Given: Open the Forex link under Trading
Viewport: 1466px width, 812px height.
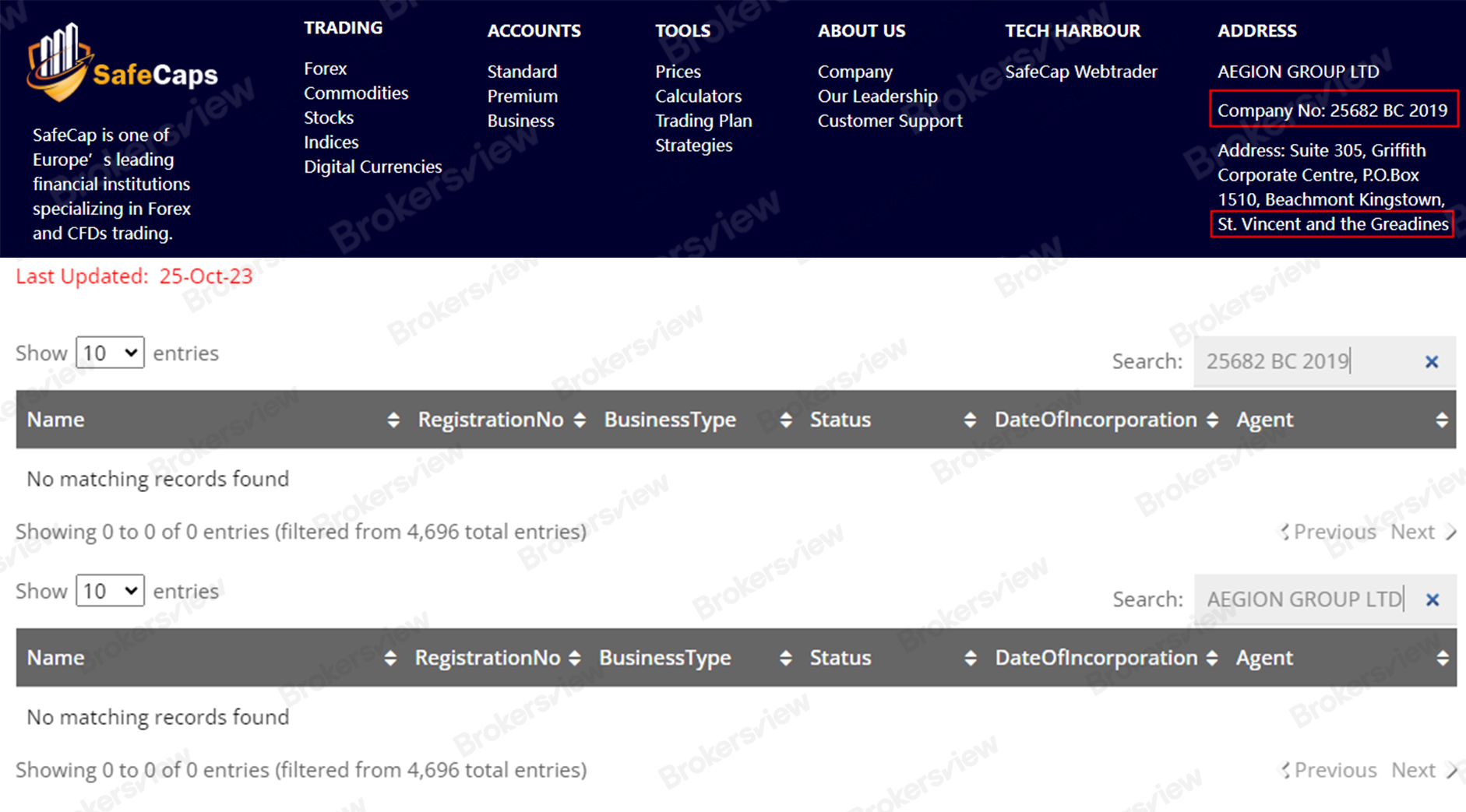Looking at the screenshot, I should [326, 69].
